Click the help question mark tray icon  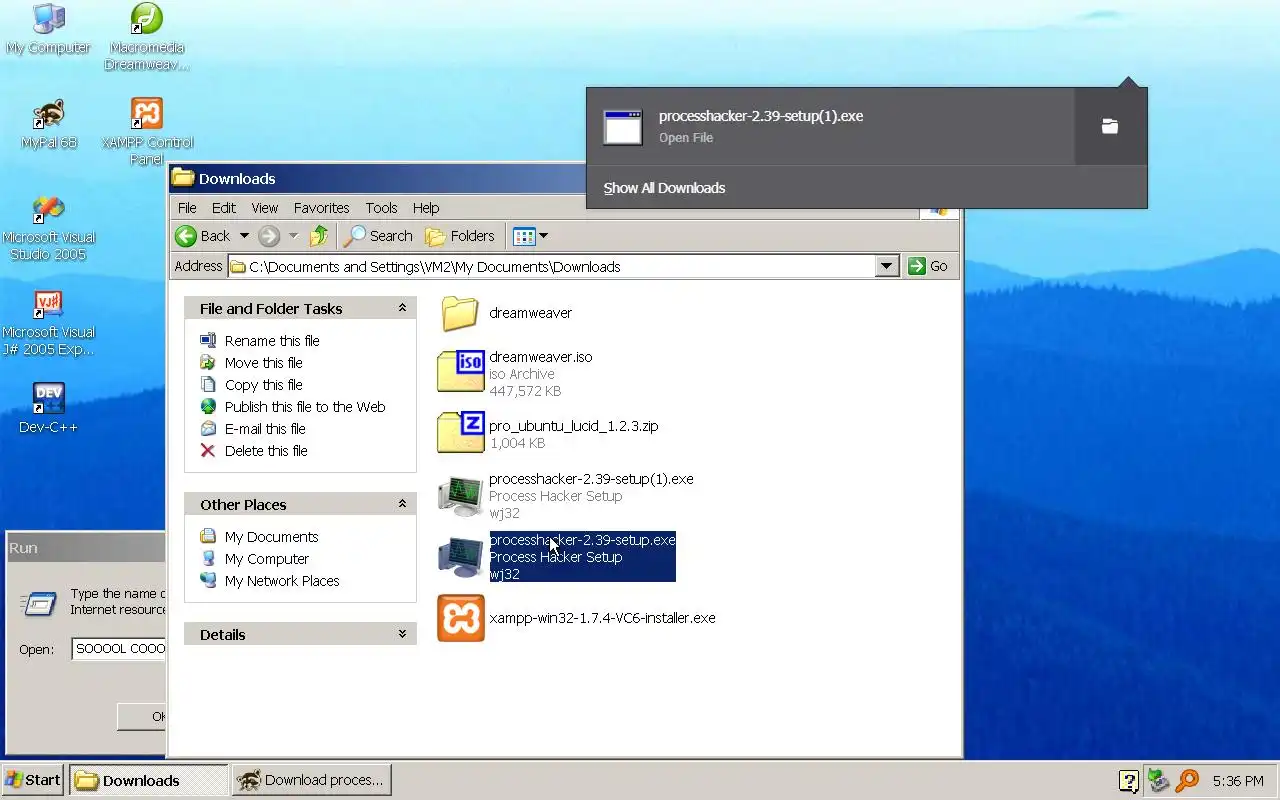[1128, 780]
